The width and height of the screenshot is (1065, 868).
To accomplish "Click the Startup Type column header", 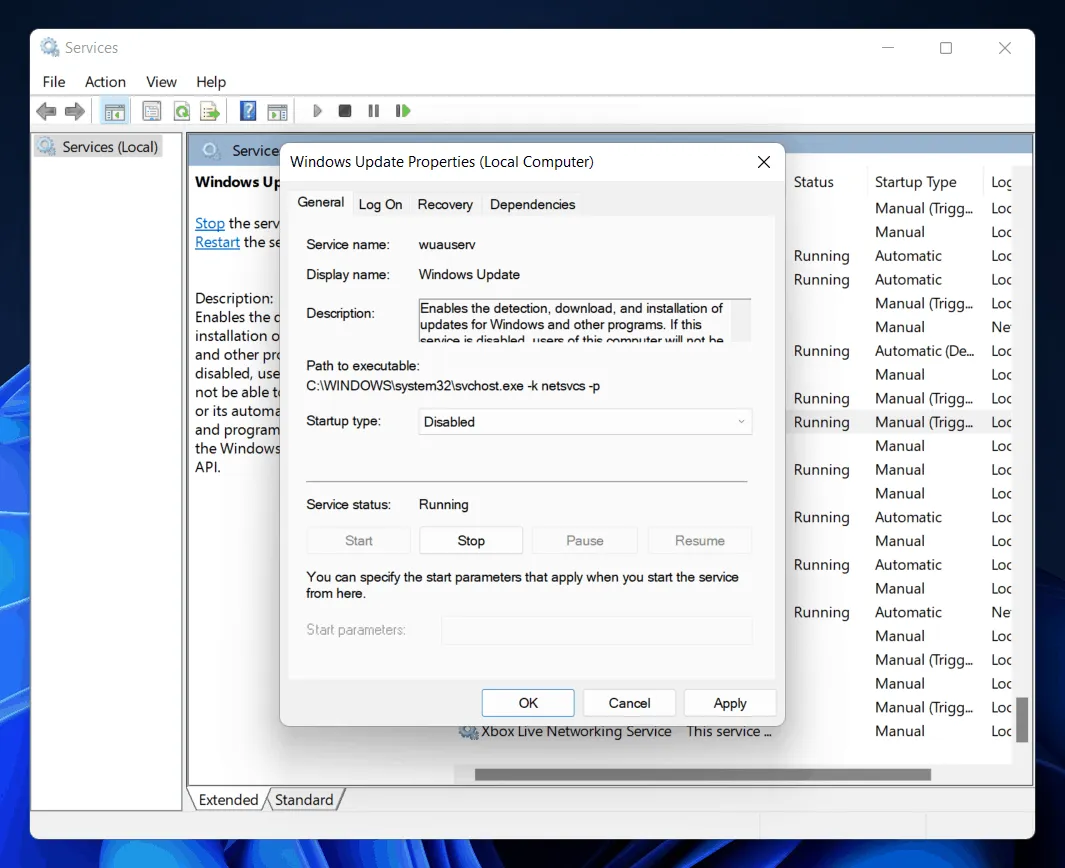I will pyautogui.click(x=915, y=182).
